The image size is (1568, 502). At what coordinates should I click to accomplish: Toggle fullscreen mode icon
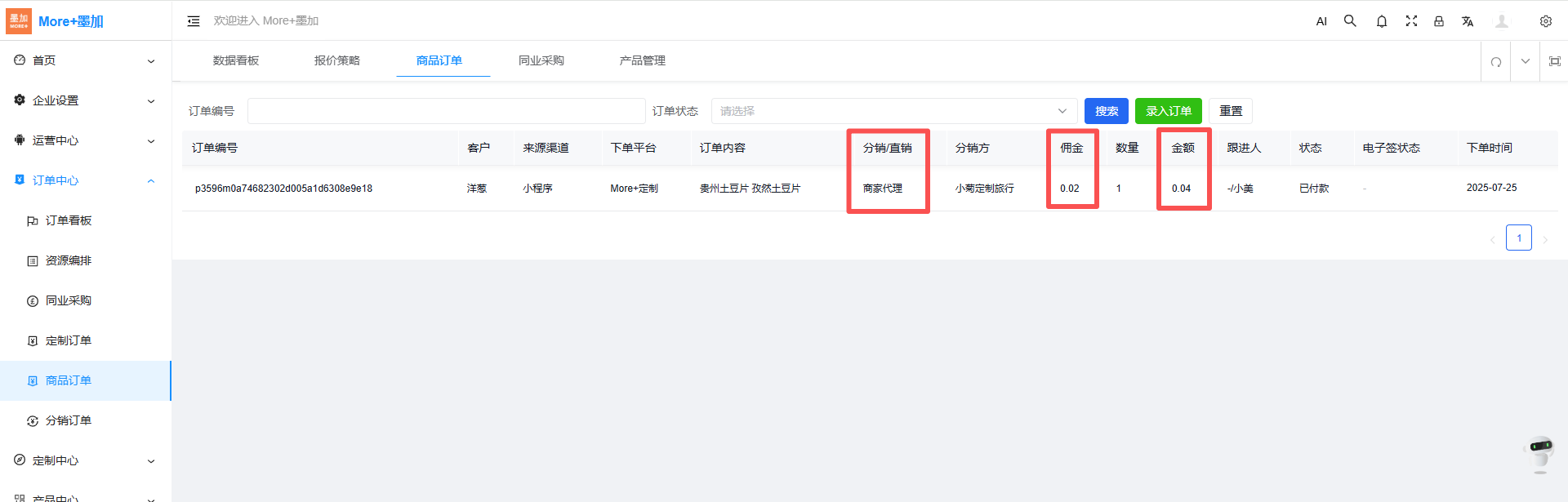(1410, 21)
